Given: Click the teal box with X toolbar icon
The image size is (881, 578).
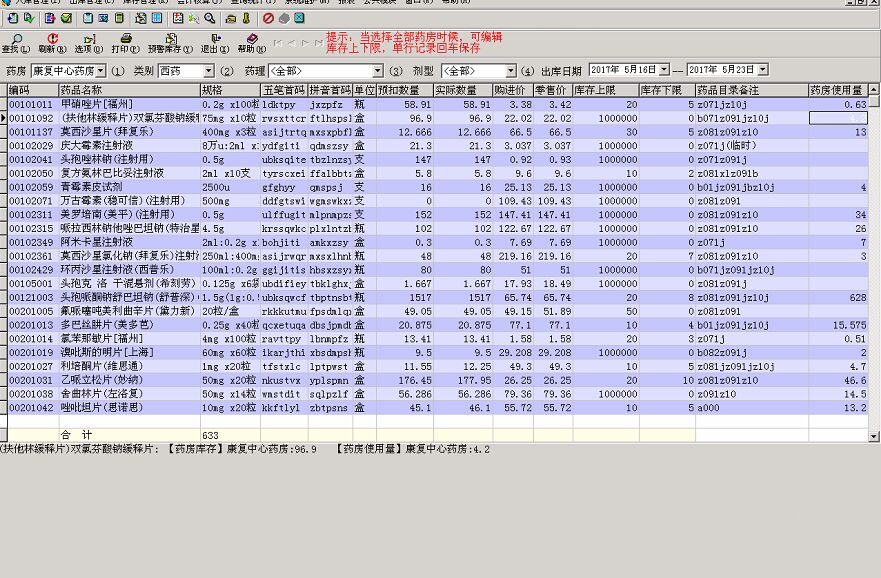Looking at the screenshot, I should coord(299,19).
